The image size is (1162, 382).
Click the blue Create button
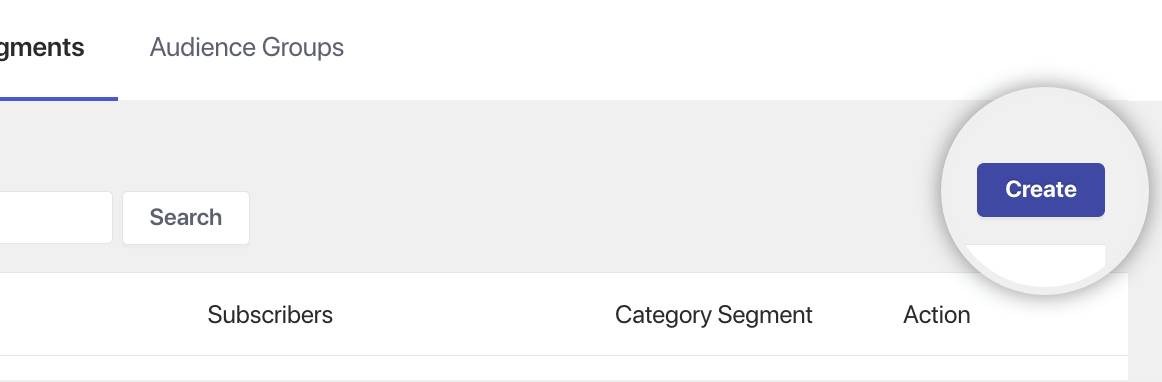pos(1040,190)
